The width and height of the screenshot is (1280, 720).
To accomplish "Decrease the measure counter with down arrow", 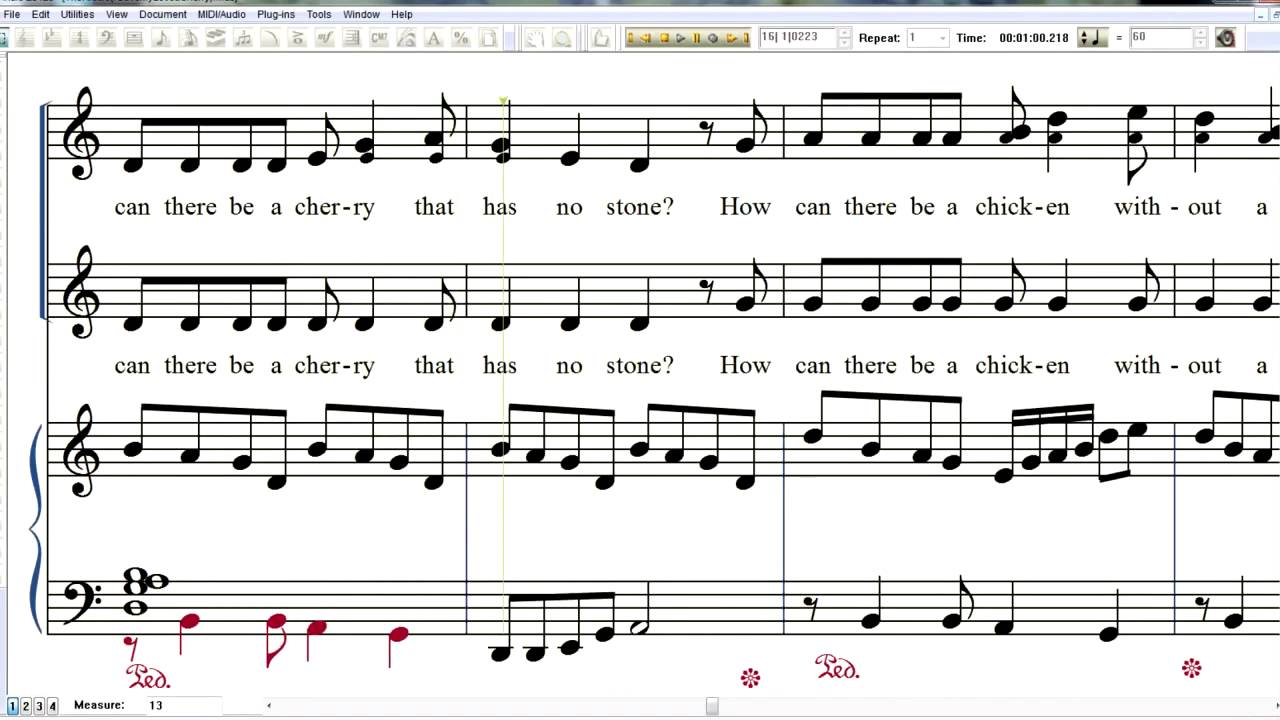I will (x=845, y=43).
